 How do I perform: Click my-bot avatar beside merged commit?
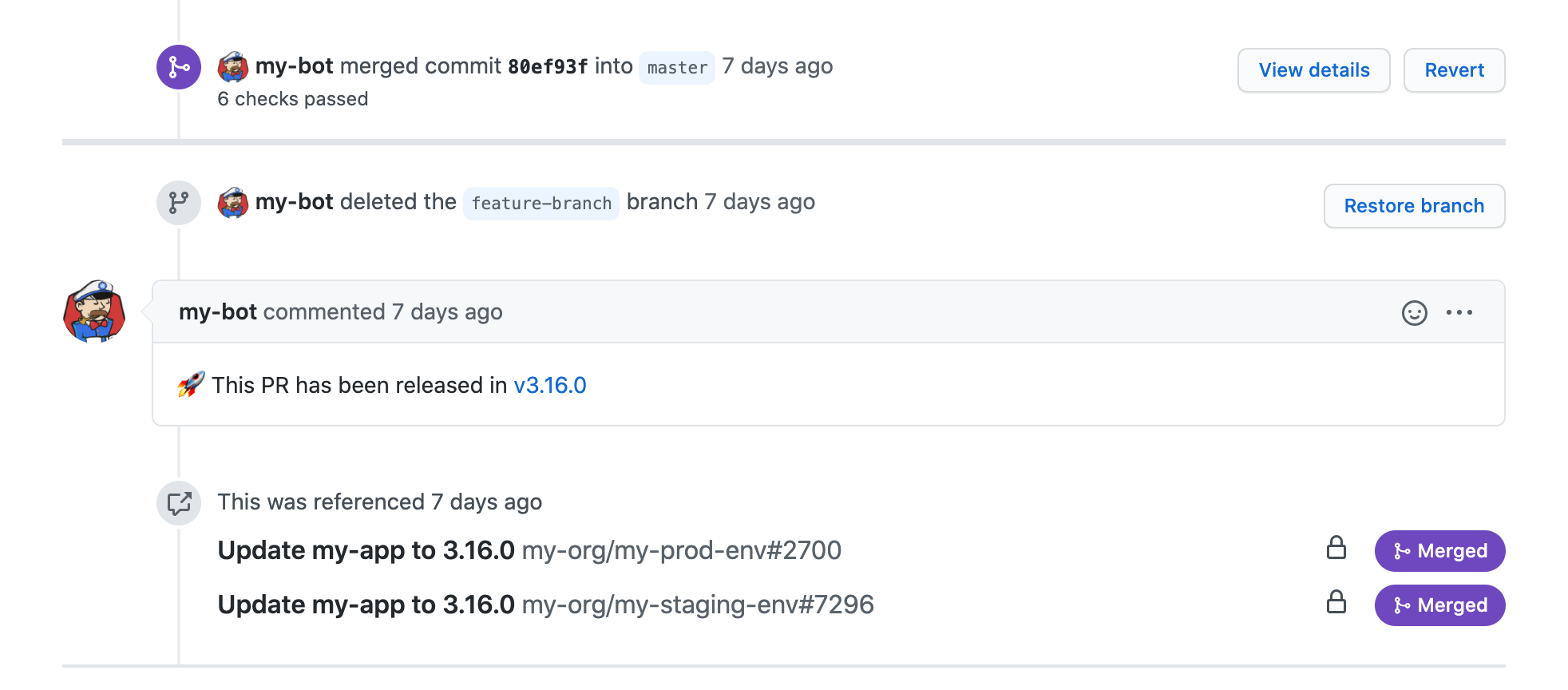(x=233, y=67)
